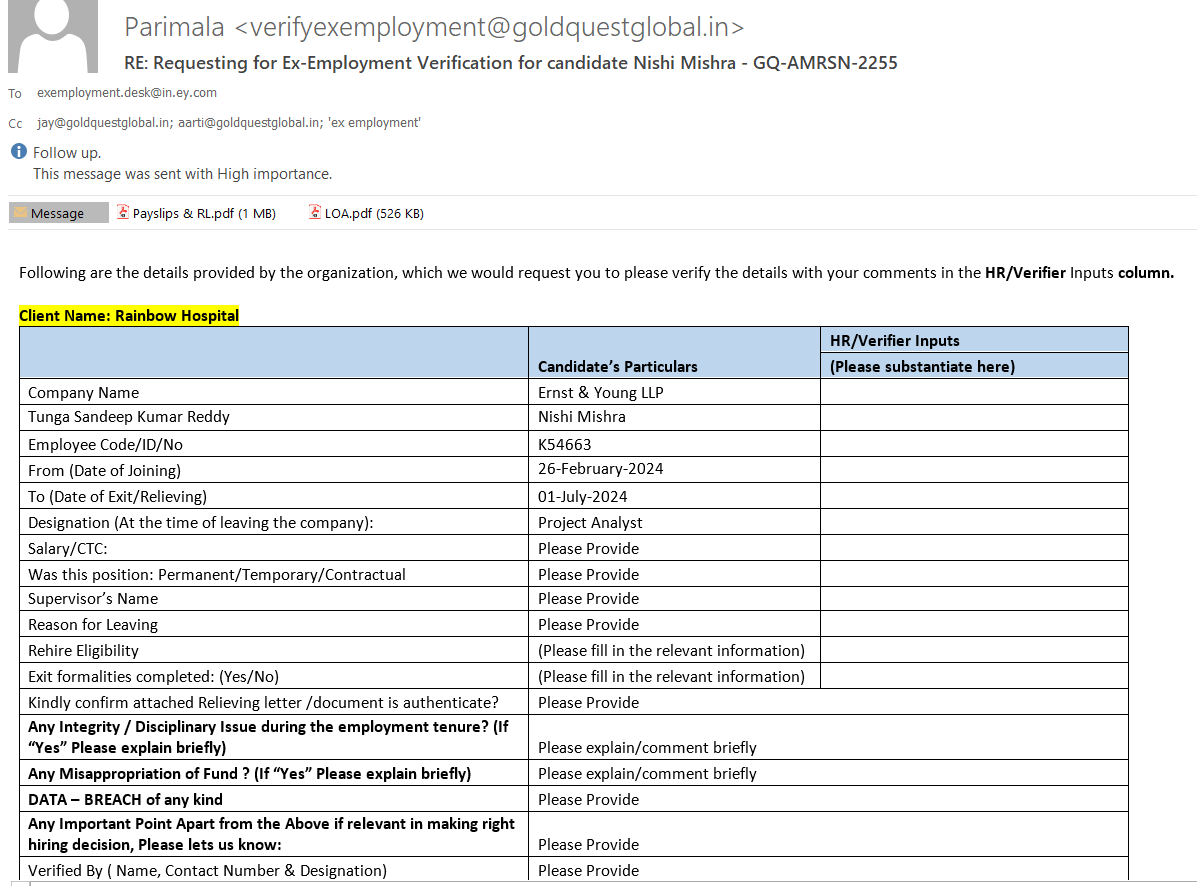
Task: Click the 'ex employment' Cc recipient
Action: pos(374,122)
